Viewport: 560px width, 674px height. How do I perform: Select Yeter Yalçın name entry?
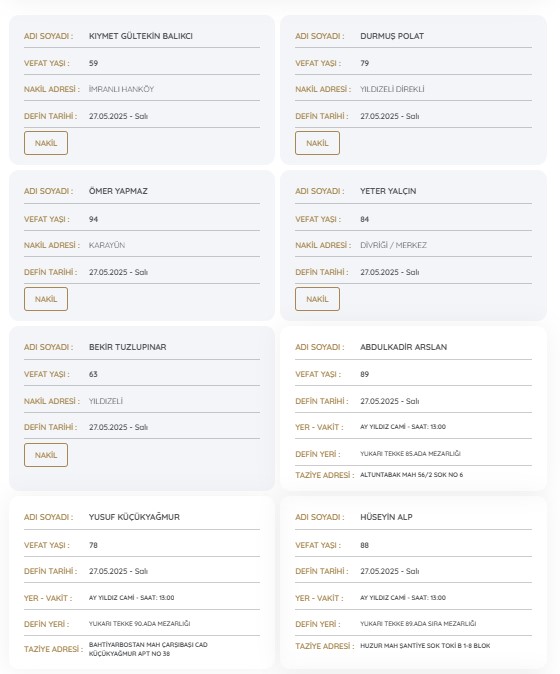pyautogui.click(x=388, y=191)
